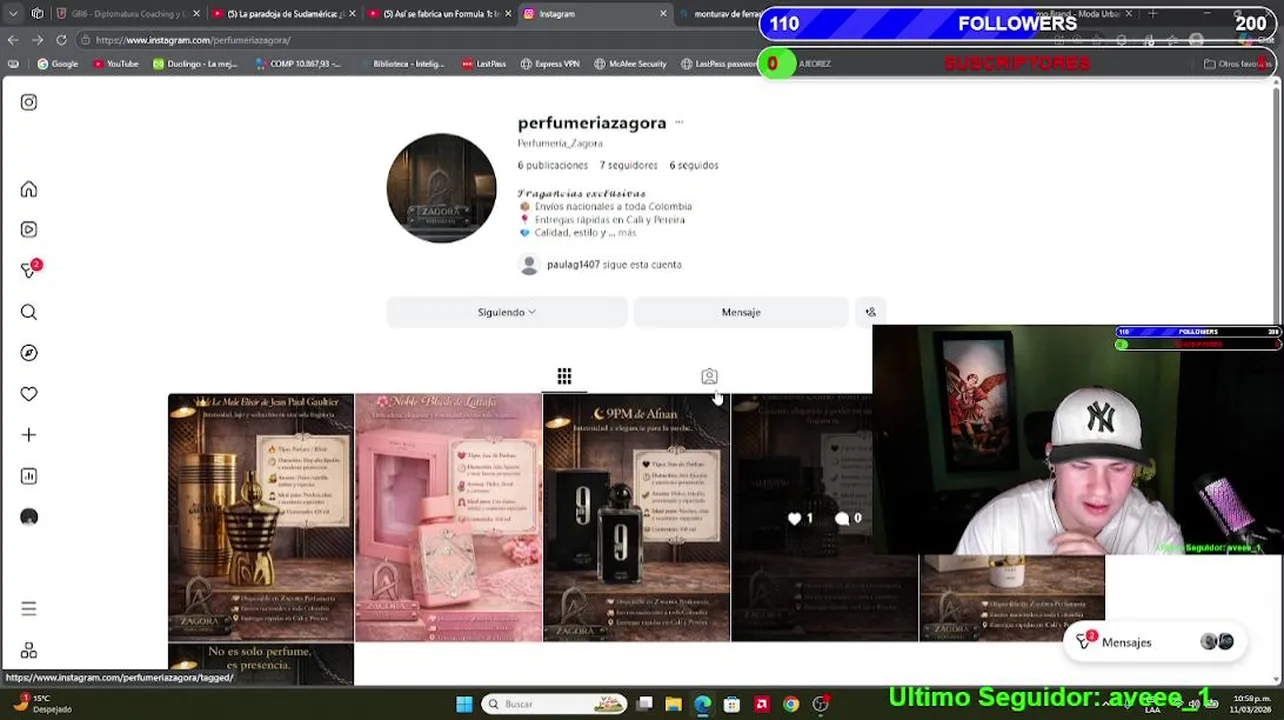This screenshot has height=720, width=1284.
Task: Click the taskbar Buscar search box
Action: [x=555, y=704]
